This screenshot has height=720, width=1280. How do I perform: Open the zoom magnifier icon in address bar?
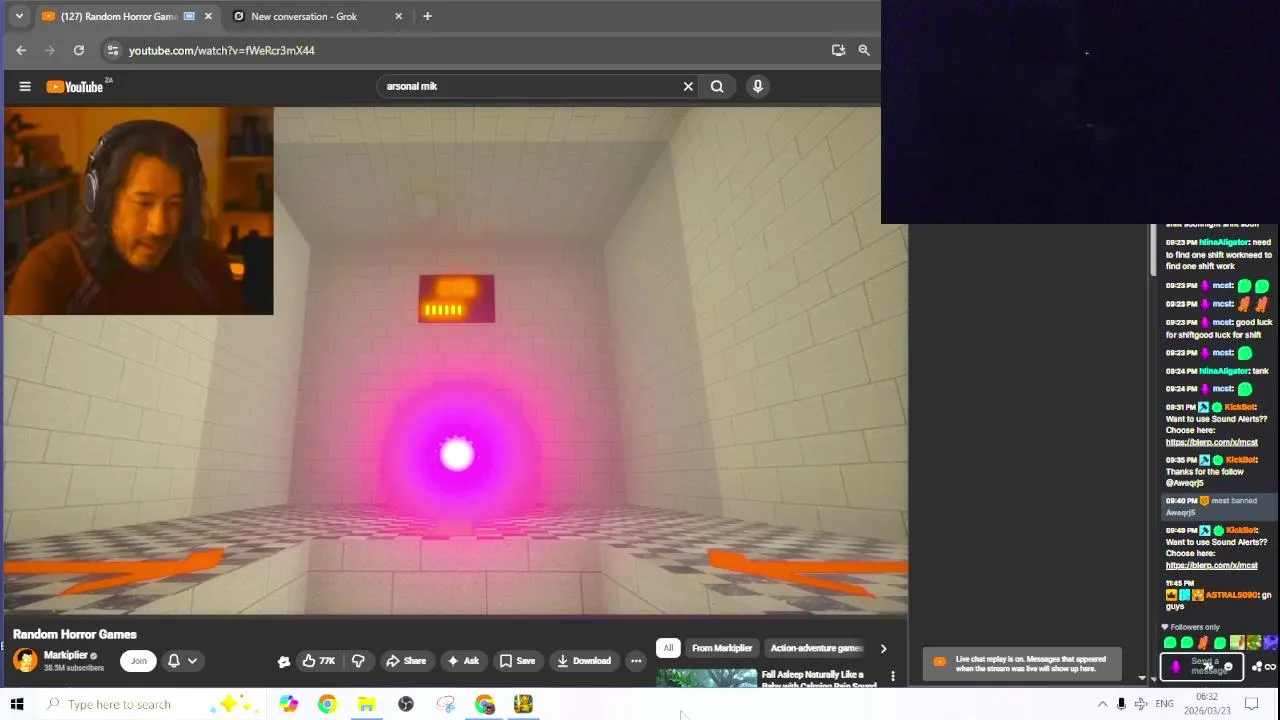click(x=864, y=50)
